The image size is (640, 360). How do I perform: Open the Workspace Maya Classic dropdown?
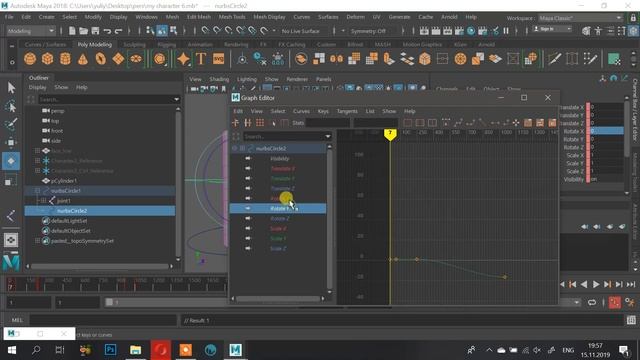click(580, 18)
